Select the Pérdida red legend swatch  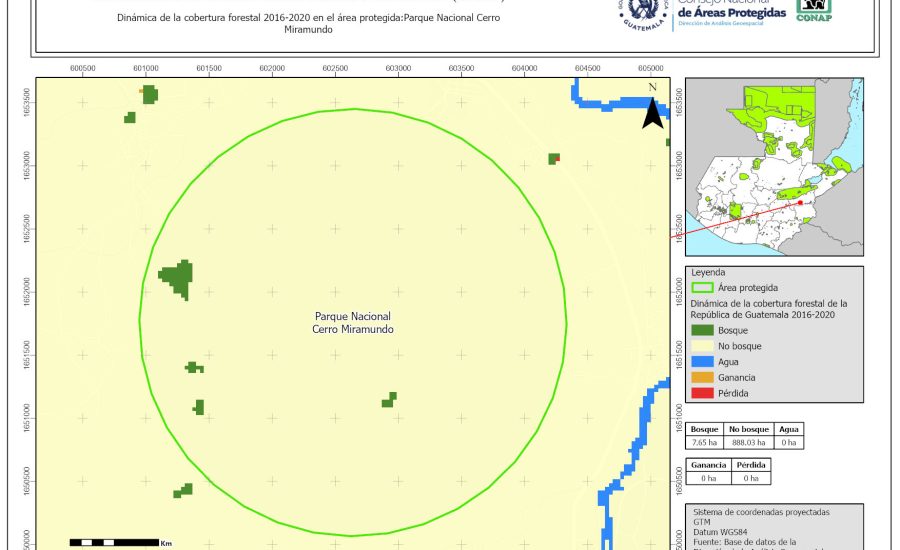(x=704, y=393)
